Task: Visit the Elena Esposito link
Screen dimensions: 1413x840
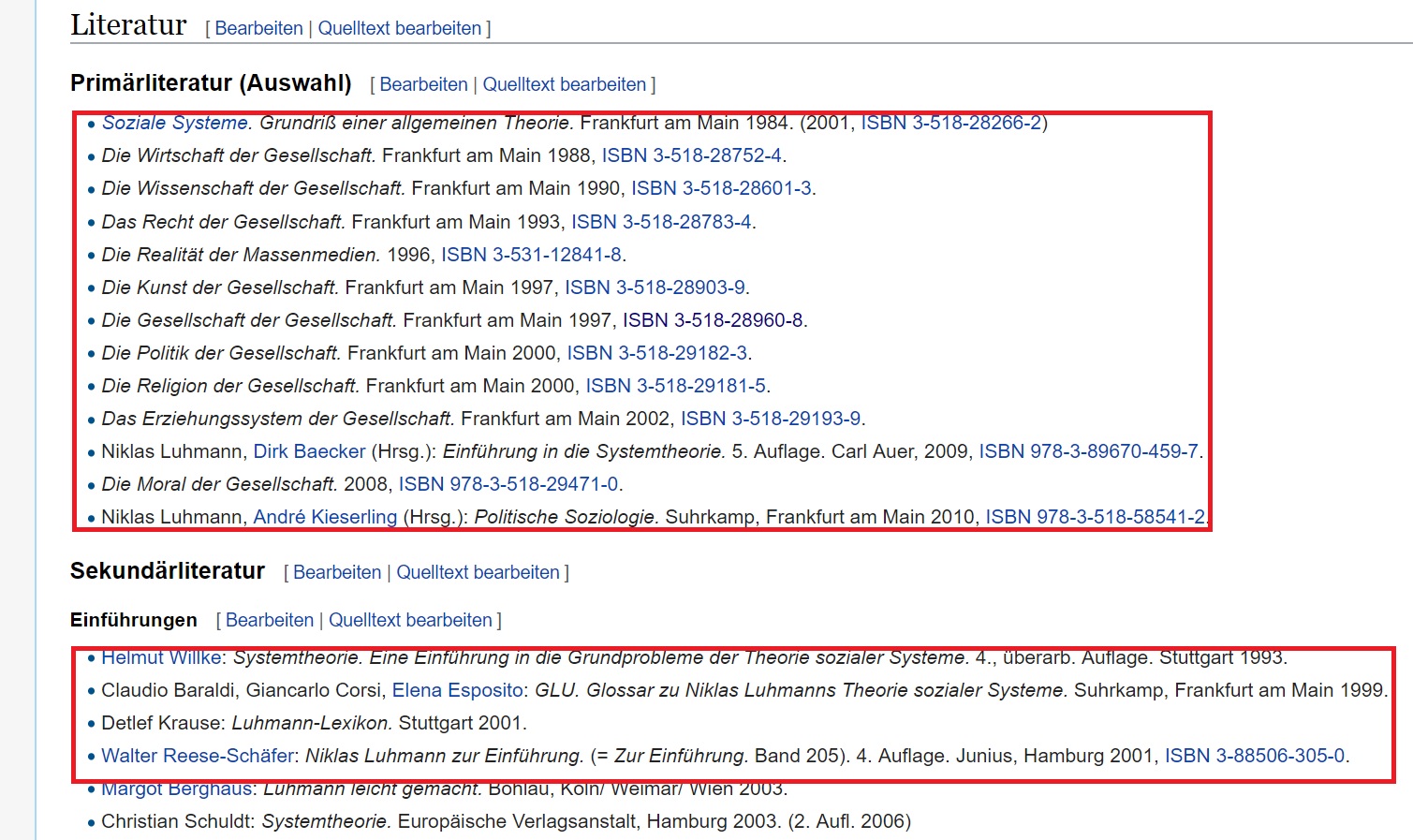Action: tap(457, 690)
